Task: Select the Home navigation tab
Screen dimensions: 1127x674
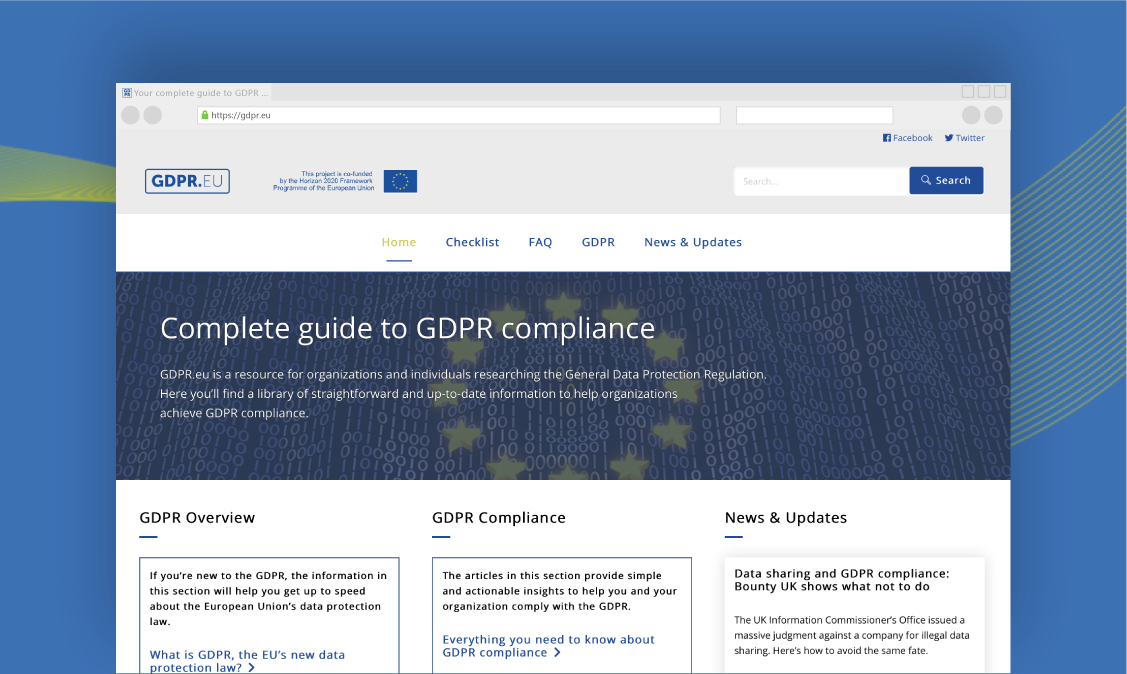Action: (398, 242)
